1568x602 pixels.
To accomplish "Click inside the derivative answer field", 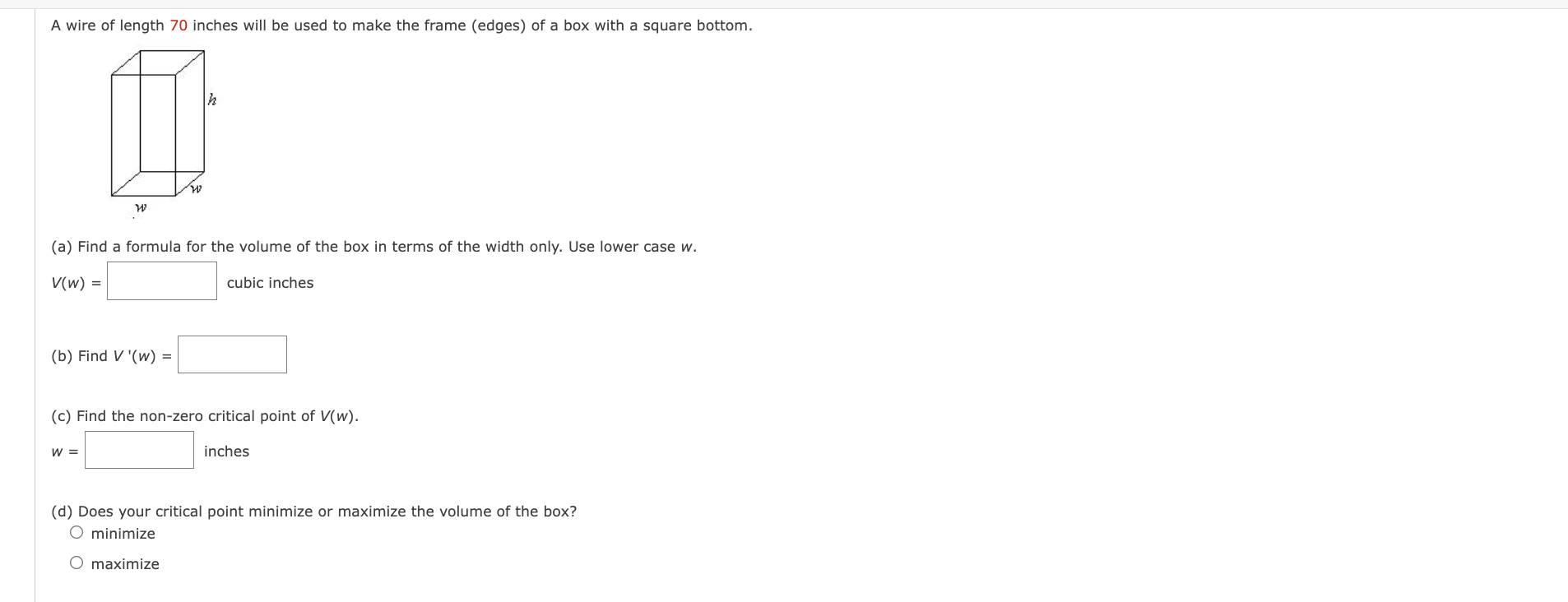I will (x=232, y=354).
